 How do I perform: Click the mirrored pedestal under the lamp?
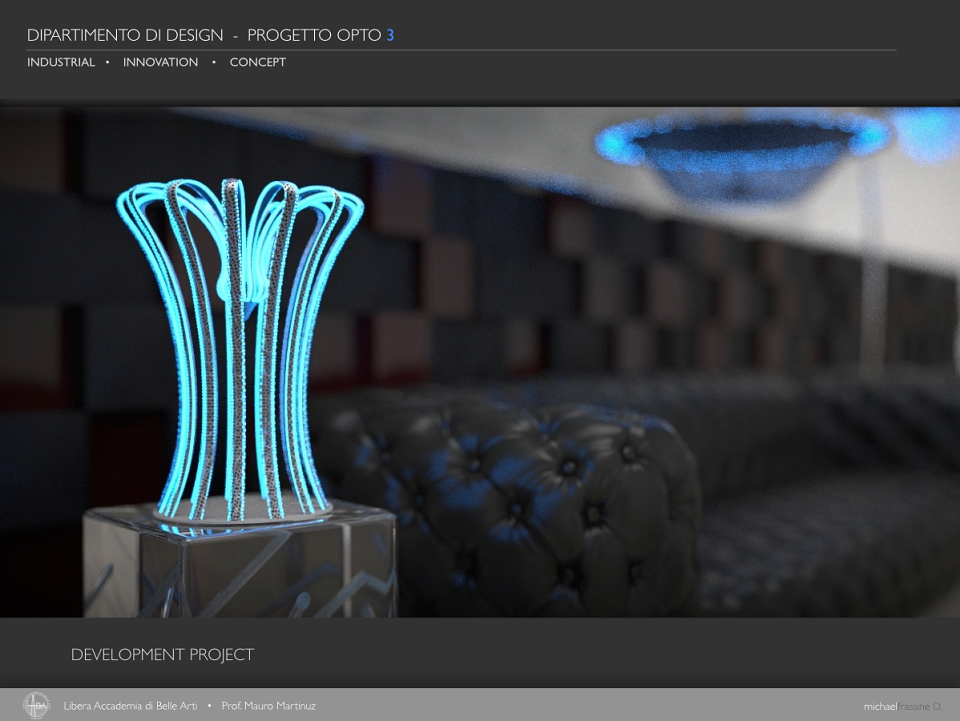pos(240,560)
